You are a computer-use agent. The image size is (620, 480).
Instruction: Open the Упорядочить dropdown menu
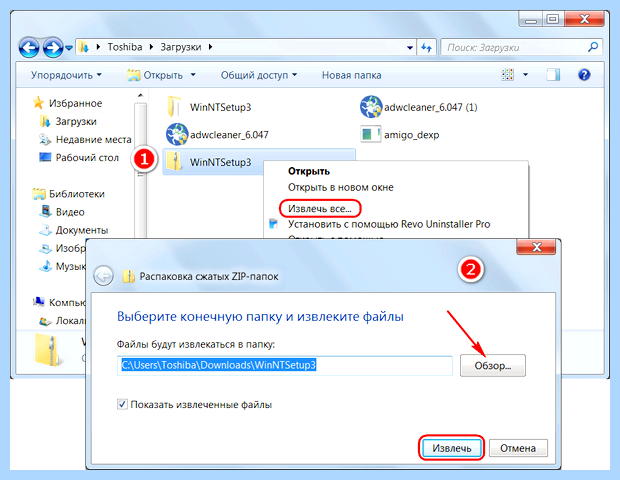(x=66, y=75)
